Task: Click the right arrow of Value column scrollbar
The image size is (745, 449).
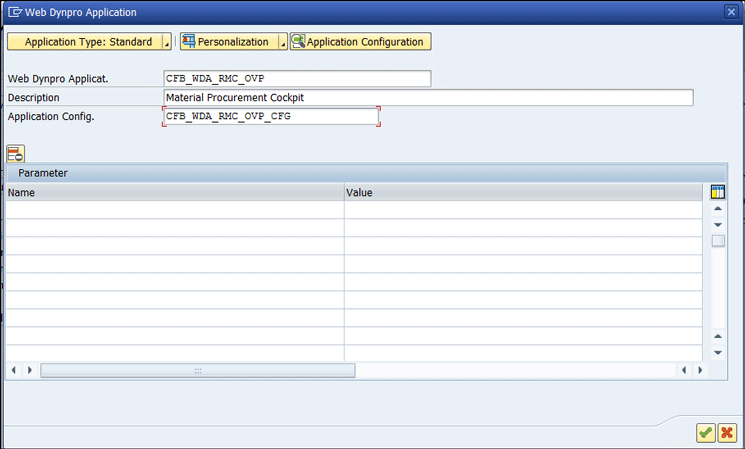Action: click(700, 370)
